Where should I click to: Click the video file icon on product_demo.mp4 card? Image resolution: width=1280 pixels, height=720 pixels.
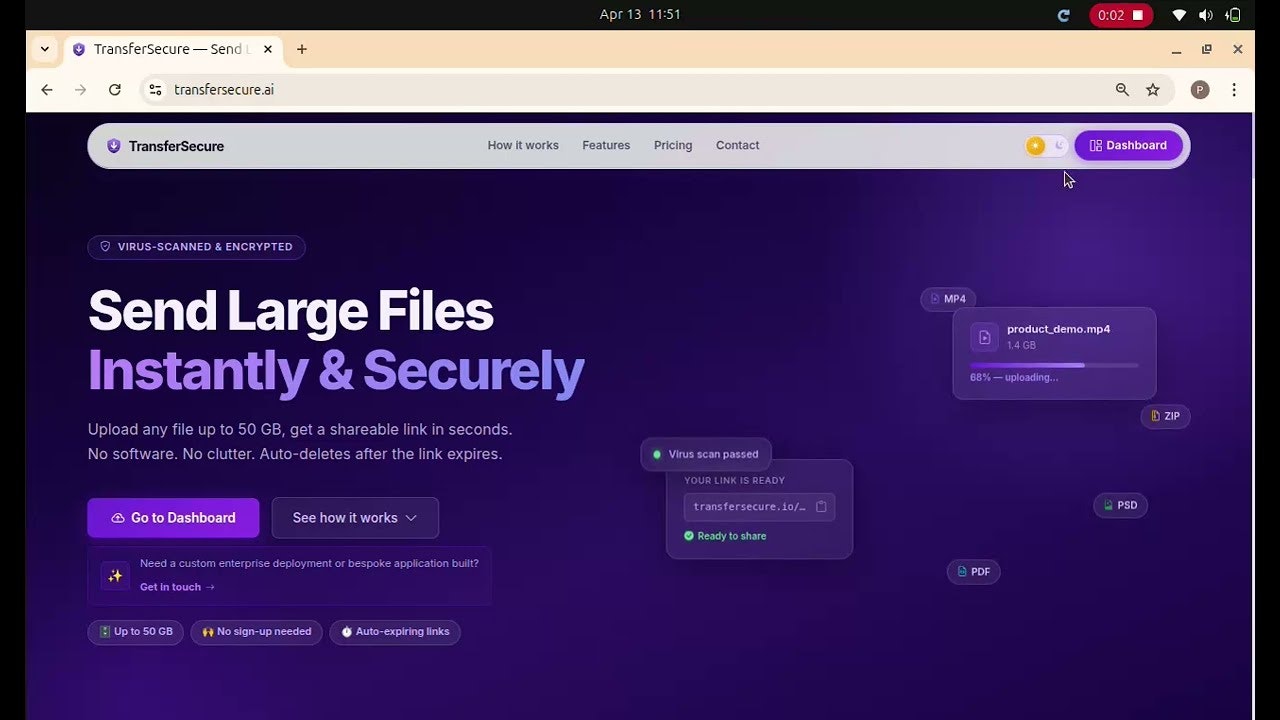(984, 337)
